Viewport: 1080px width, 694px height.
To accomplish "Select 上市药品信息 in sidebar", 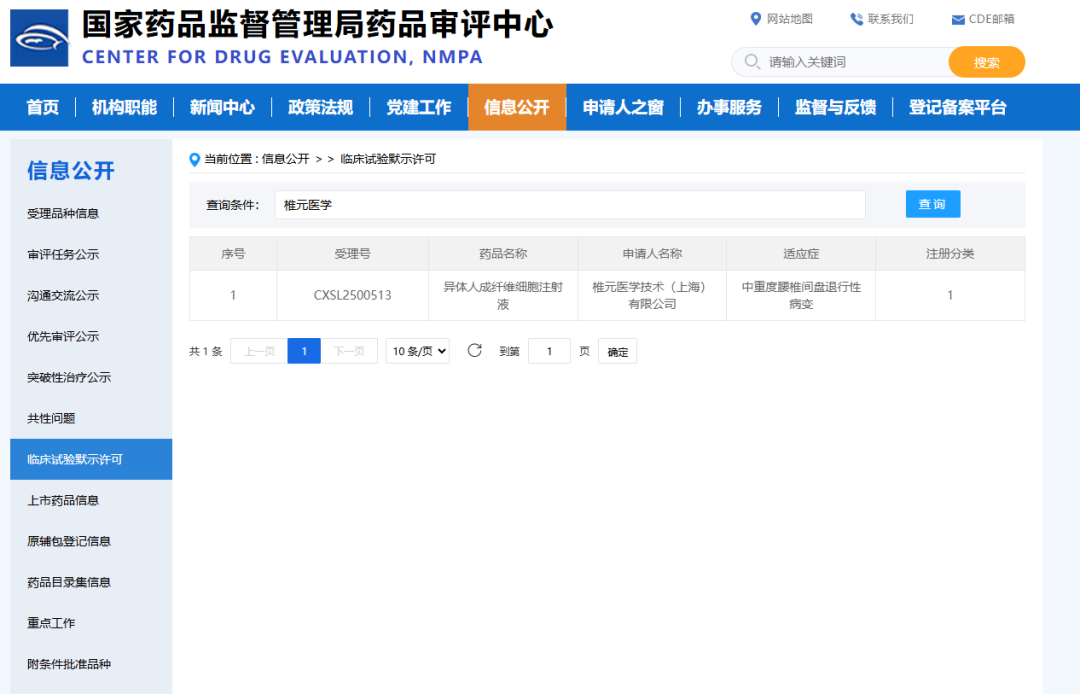I will click(91, 501).
